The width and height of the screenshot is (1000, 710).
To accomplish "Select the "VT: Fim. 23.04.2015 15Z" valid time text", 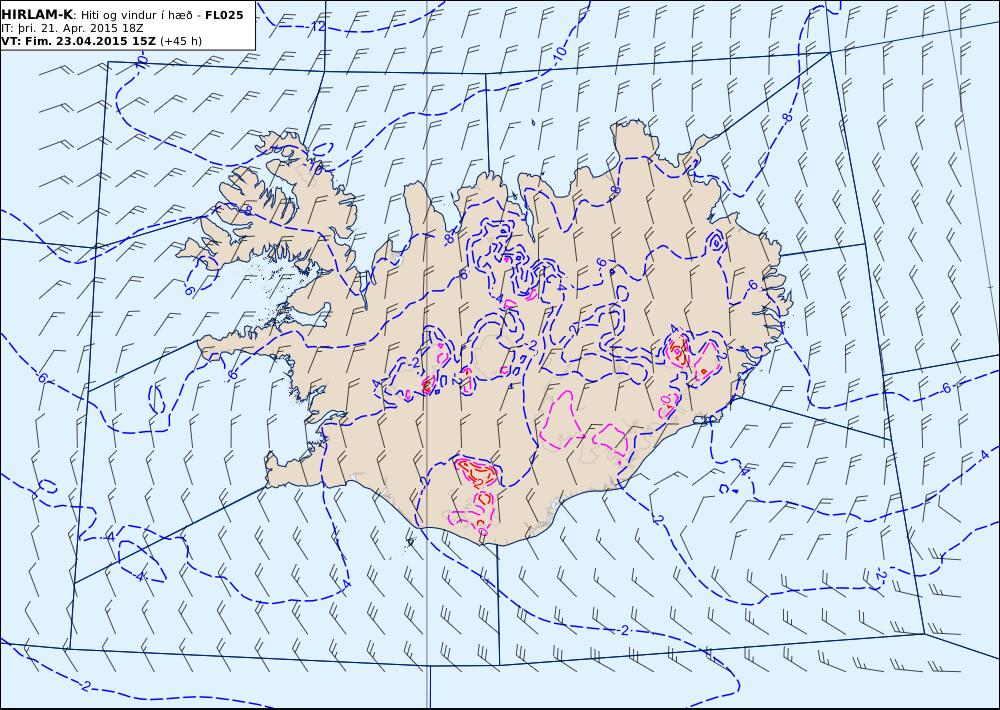I will [78, 41].
